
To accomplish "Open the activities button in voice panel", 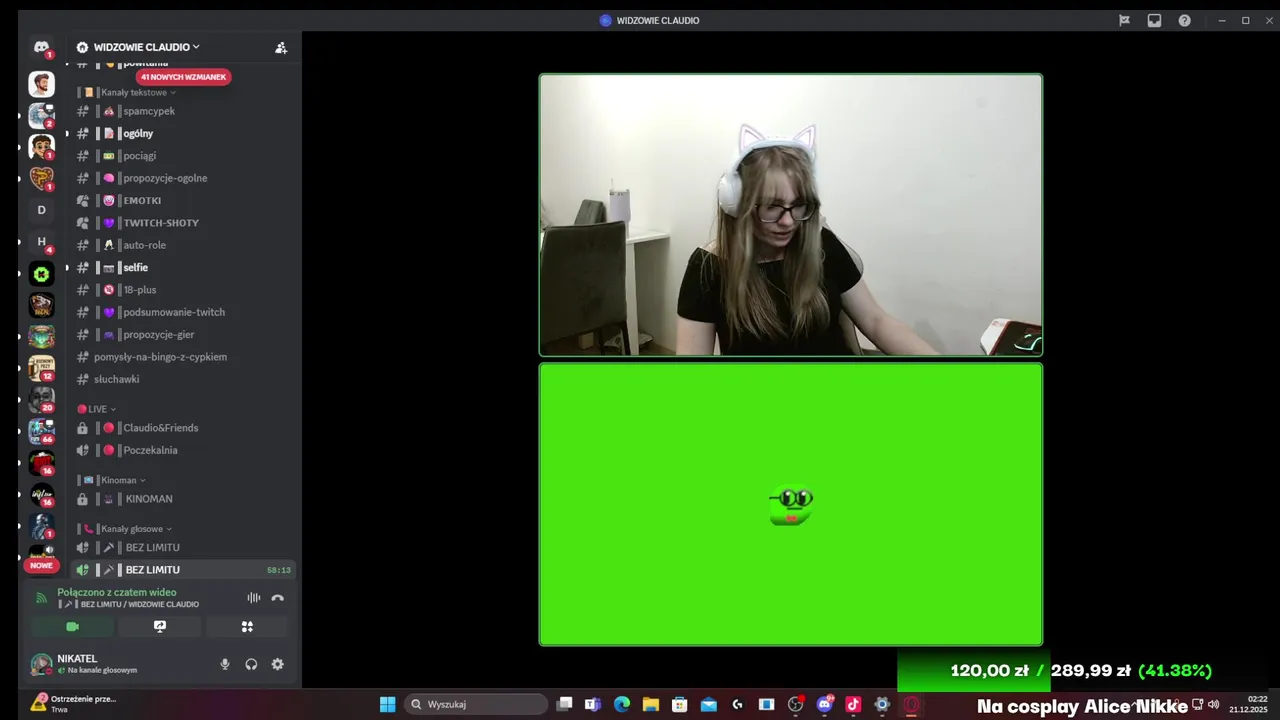I will [x=247, y=627].
